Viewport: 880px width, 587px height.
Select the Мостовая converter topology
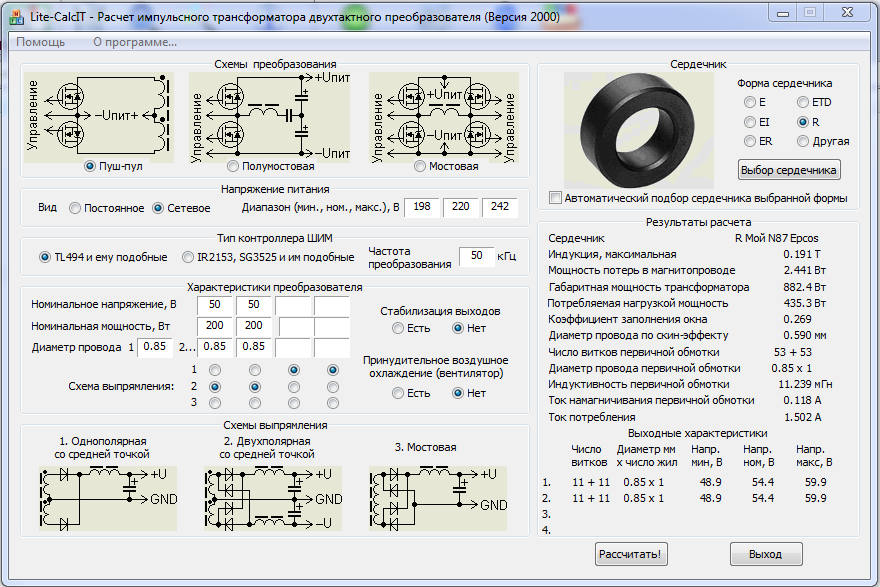pos(420,166)
